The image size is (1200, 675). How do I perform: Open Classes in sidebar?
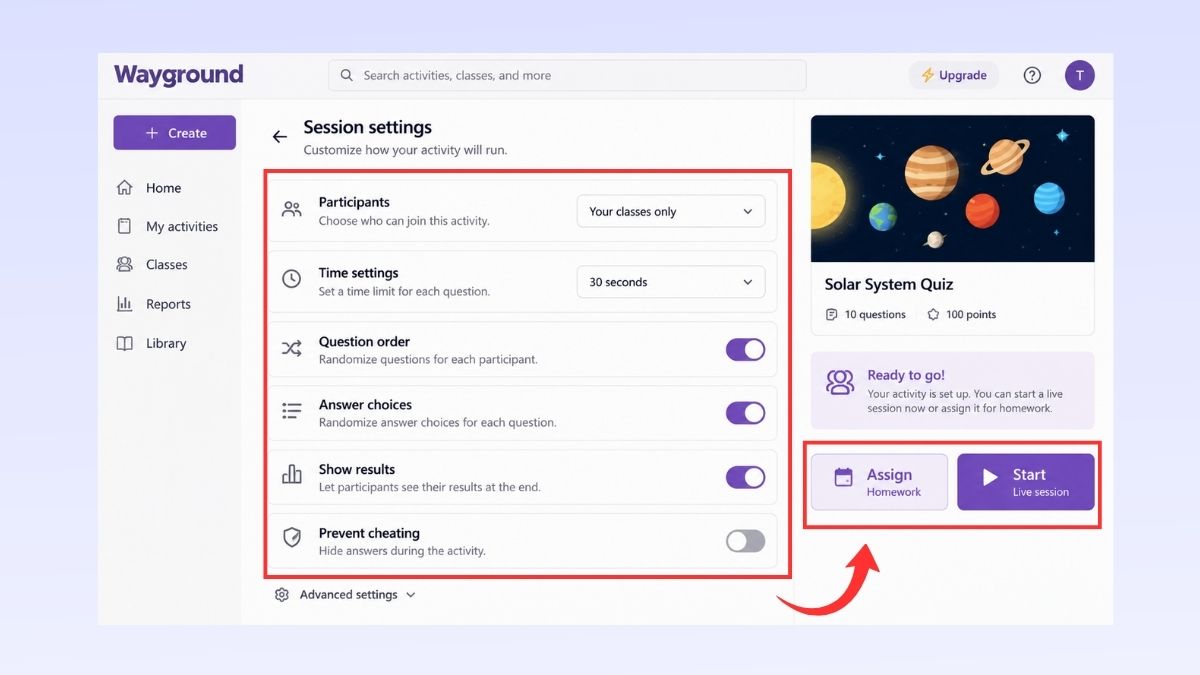pos(152,265)
